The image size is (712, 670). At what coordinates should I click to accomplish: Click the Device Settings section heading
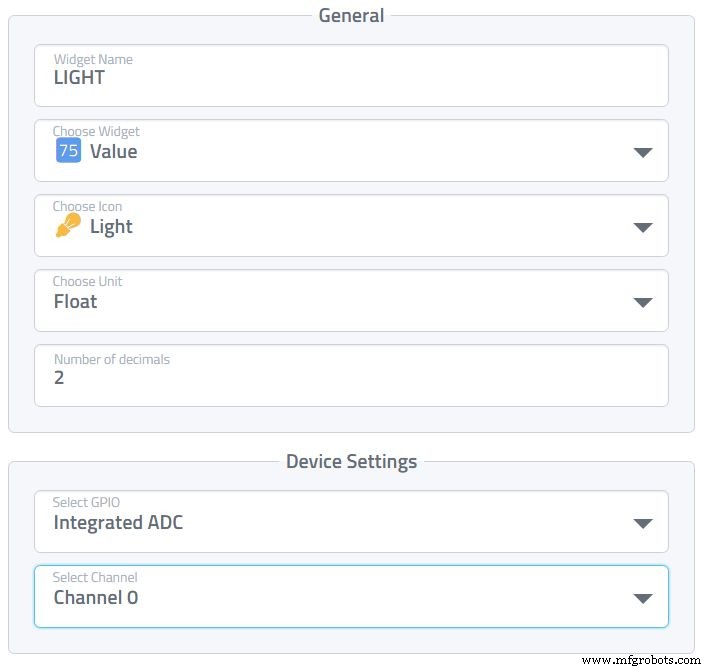351,461
